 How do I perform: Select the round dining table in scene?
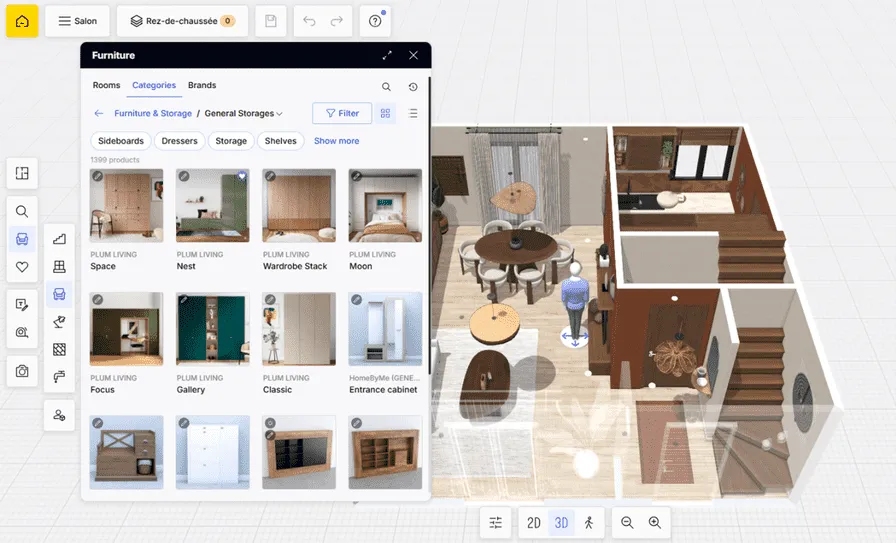(x=516, y=247)
